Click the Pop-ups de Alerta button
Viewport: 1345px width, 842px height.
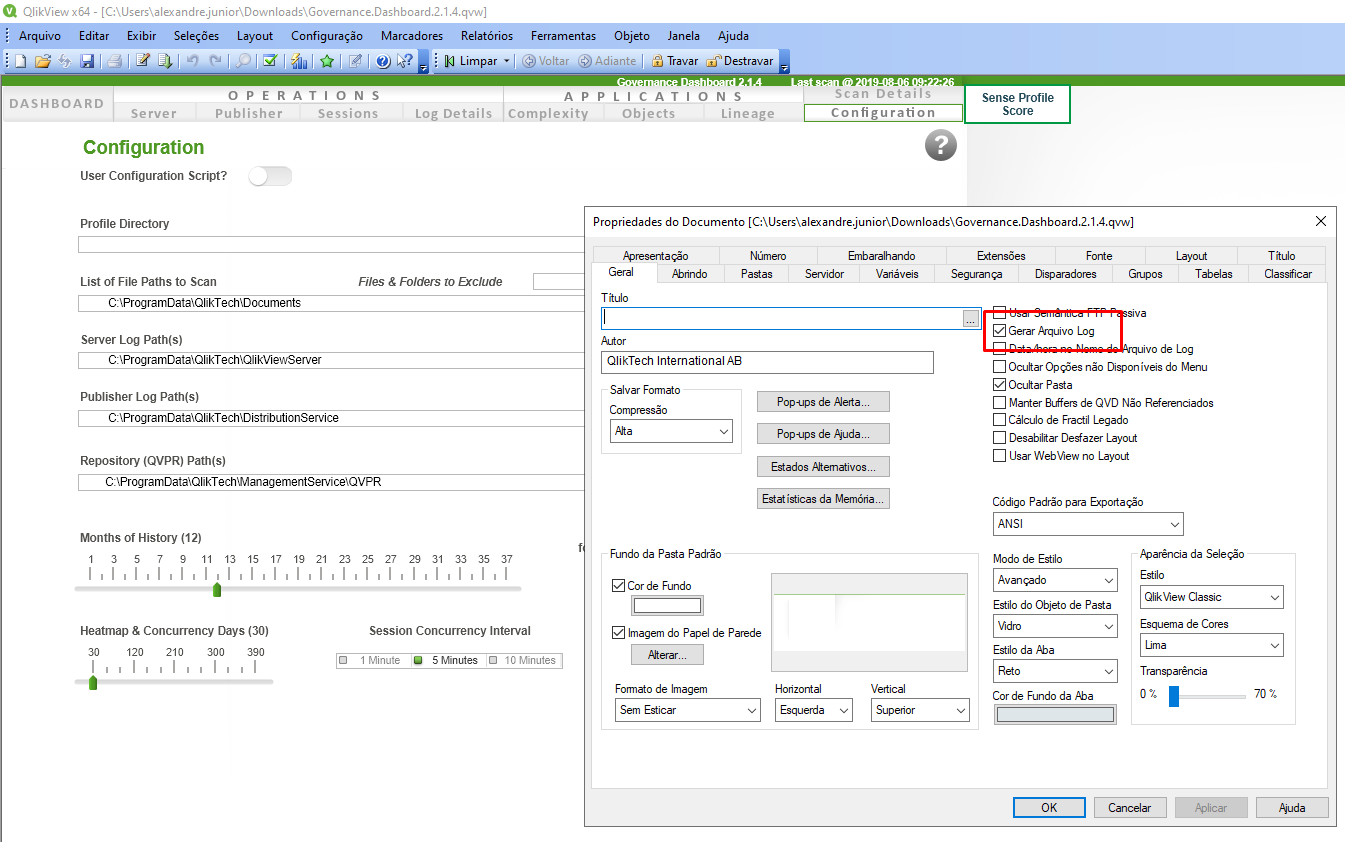pos(823,402)
